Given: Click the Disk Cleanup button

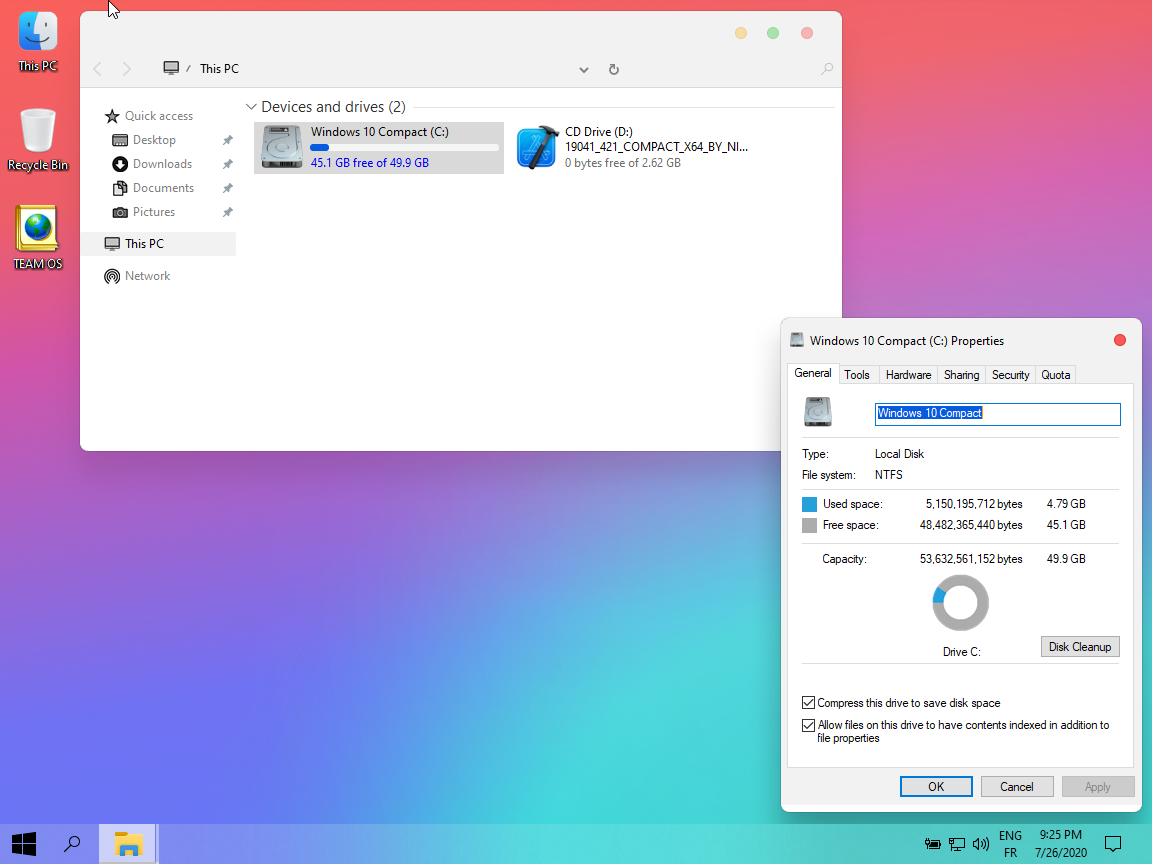Looking at the screenshot, I should [1079, 647].
